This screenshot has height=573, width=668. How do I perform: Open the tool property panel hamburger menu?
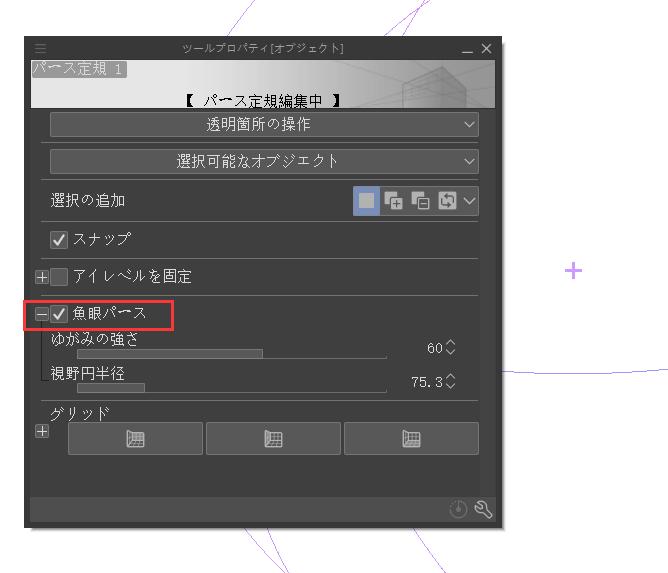tap(40, 48)
